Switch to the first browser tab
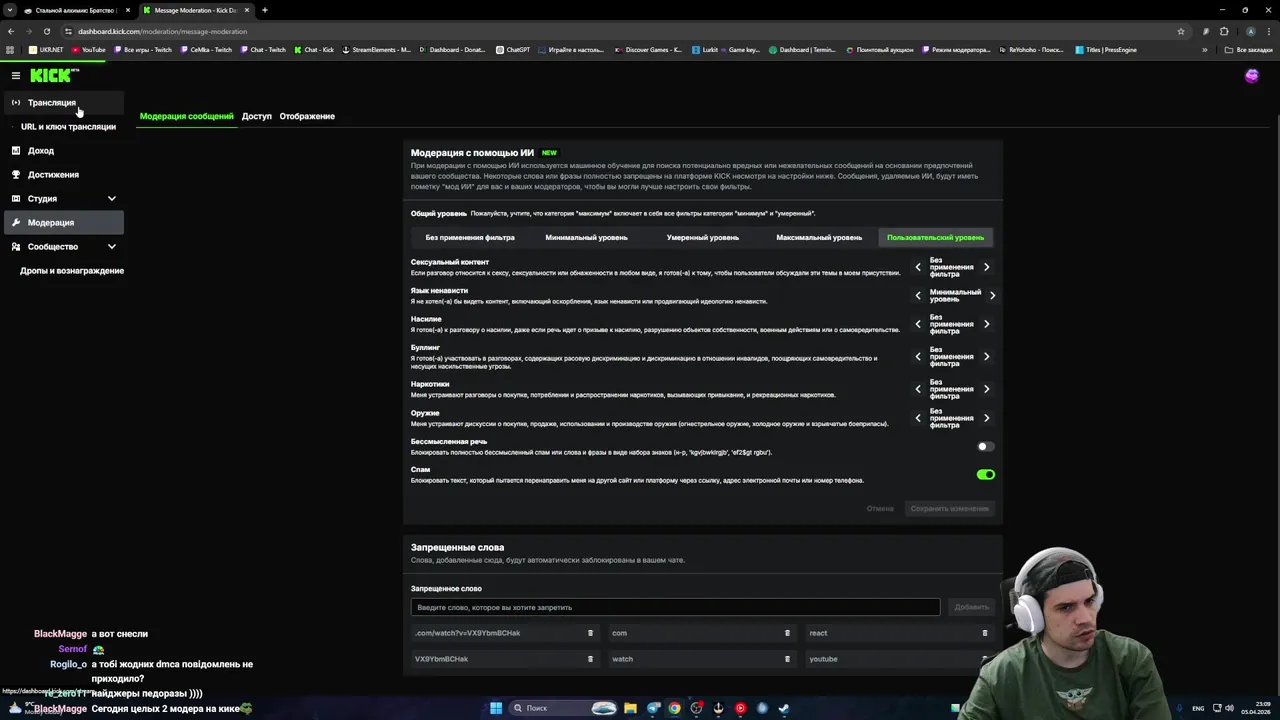The height and width of the screenshot is (720, 1280). click(x=76, y=10)
